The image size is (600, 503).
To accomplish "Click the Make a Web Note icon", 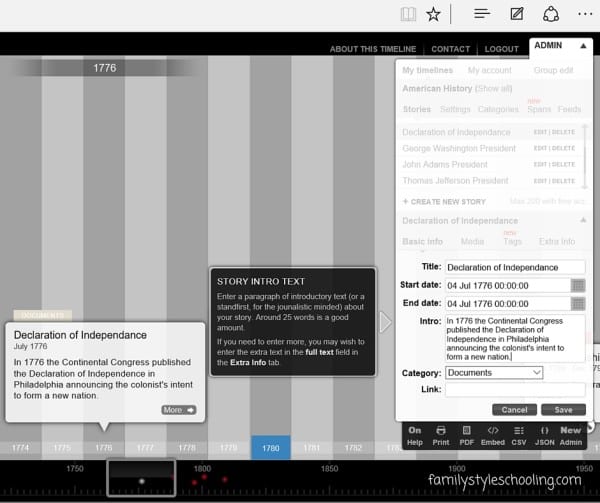I will pos(516,14).
